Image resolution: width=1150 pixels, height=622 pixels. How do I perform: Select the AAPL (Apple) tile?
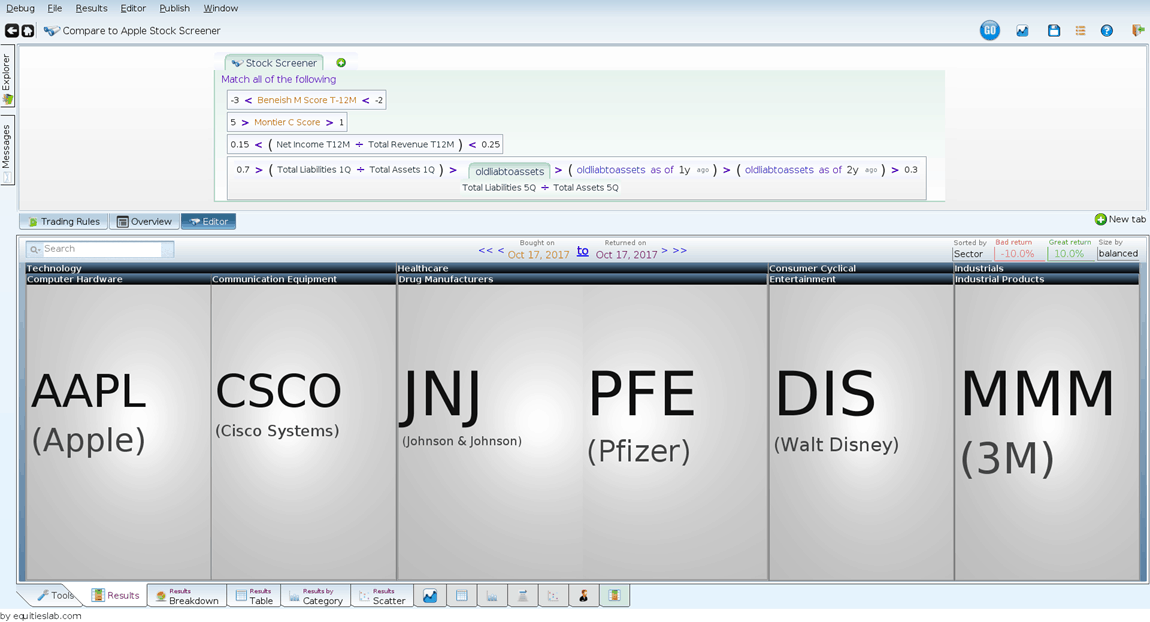(118, 432)
